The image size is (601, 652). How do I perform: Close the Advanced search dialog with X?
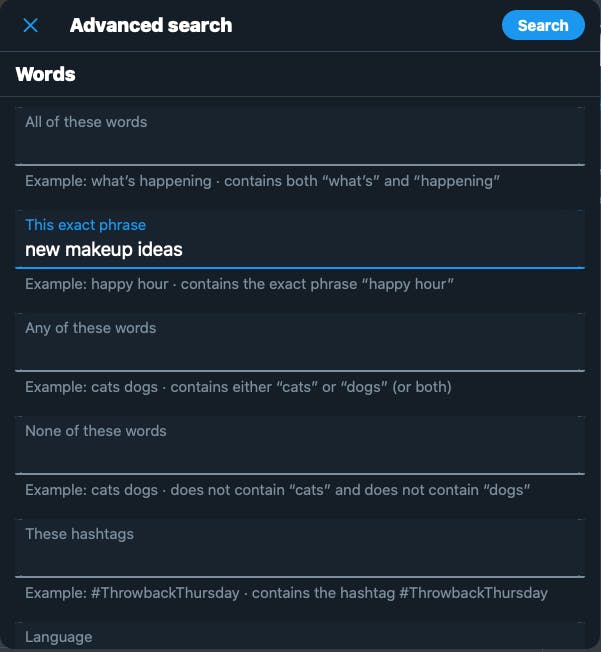tap(30, 25)
